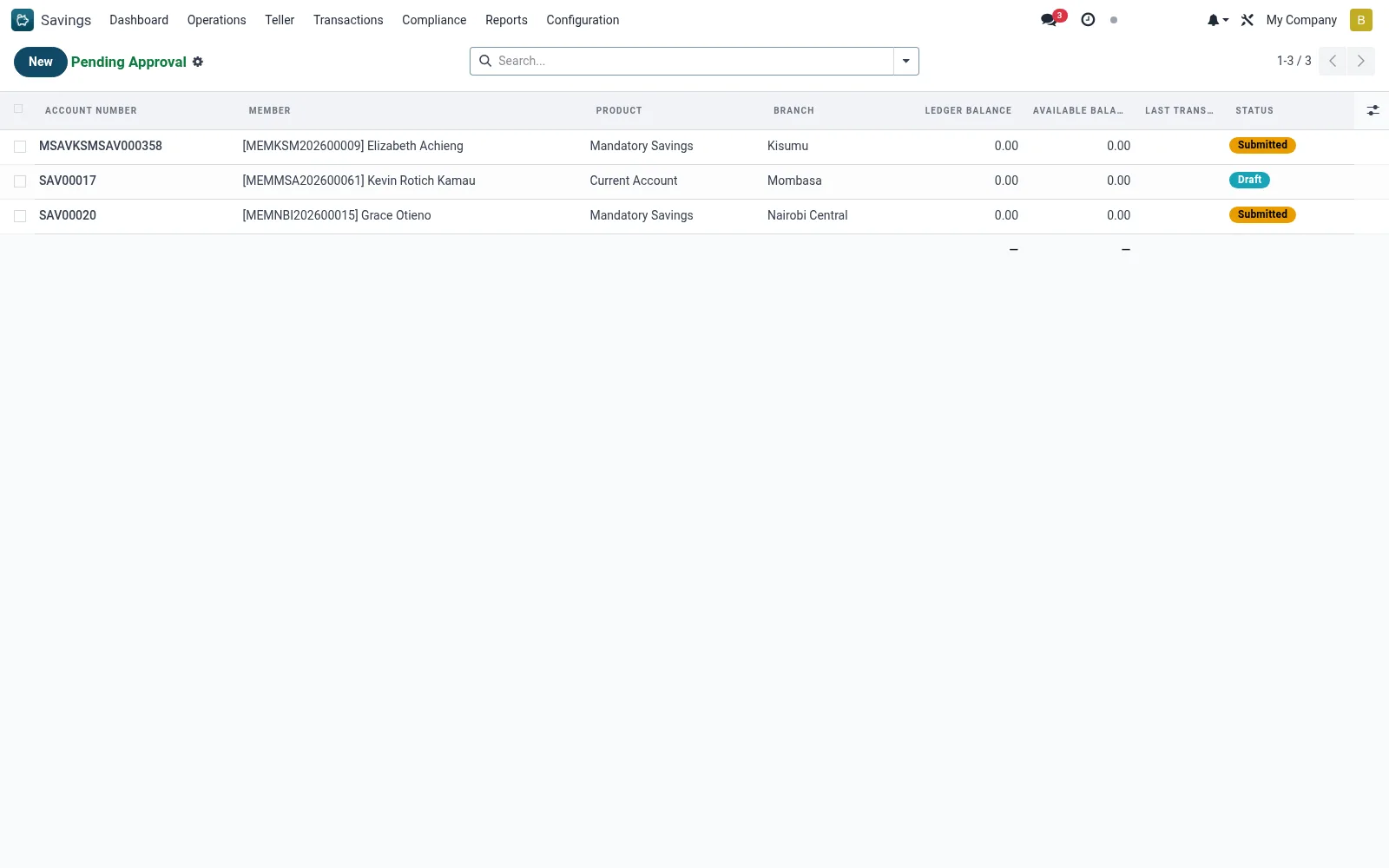Viewport: 1389px width, 868px height.
Task: Tick the checkbox for SAV00017
Action: pyautogui.click(x=20, y=181)
